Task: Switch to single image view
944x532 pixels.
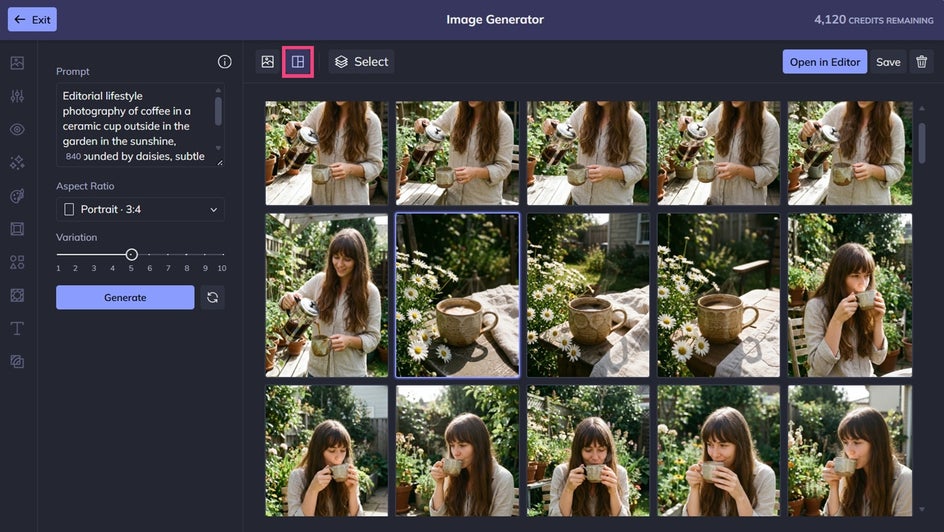Action: (x=268, y=61)
